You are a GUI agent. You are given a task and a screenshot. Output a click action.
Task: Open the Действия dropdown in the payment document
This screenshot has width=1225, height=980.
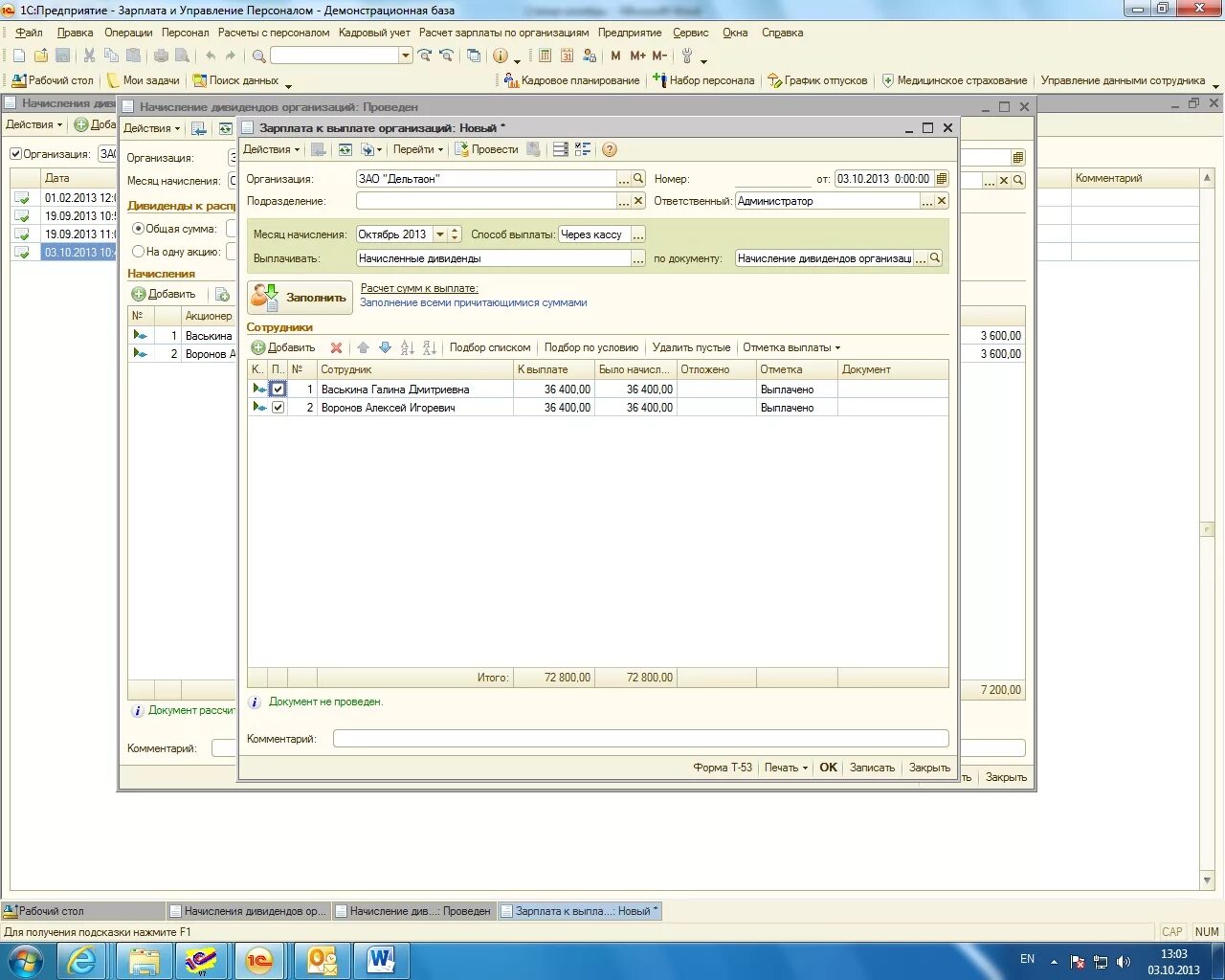pyautogui.click(x=271, y=149)
